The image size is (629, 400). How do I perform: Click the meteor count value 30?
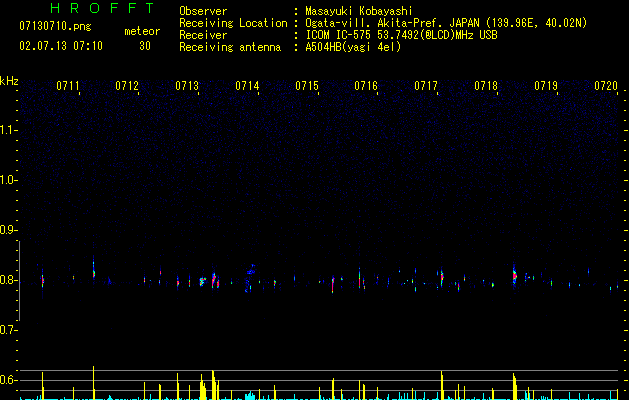[x=145, y=46]
